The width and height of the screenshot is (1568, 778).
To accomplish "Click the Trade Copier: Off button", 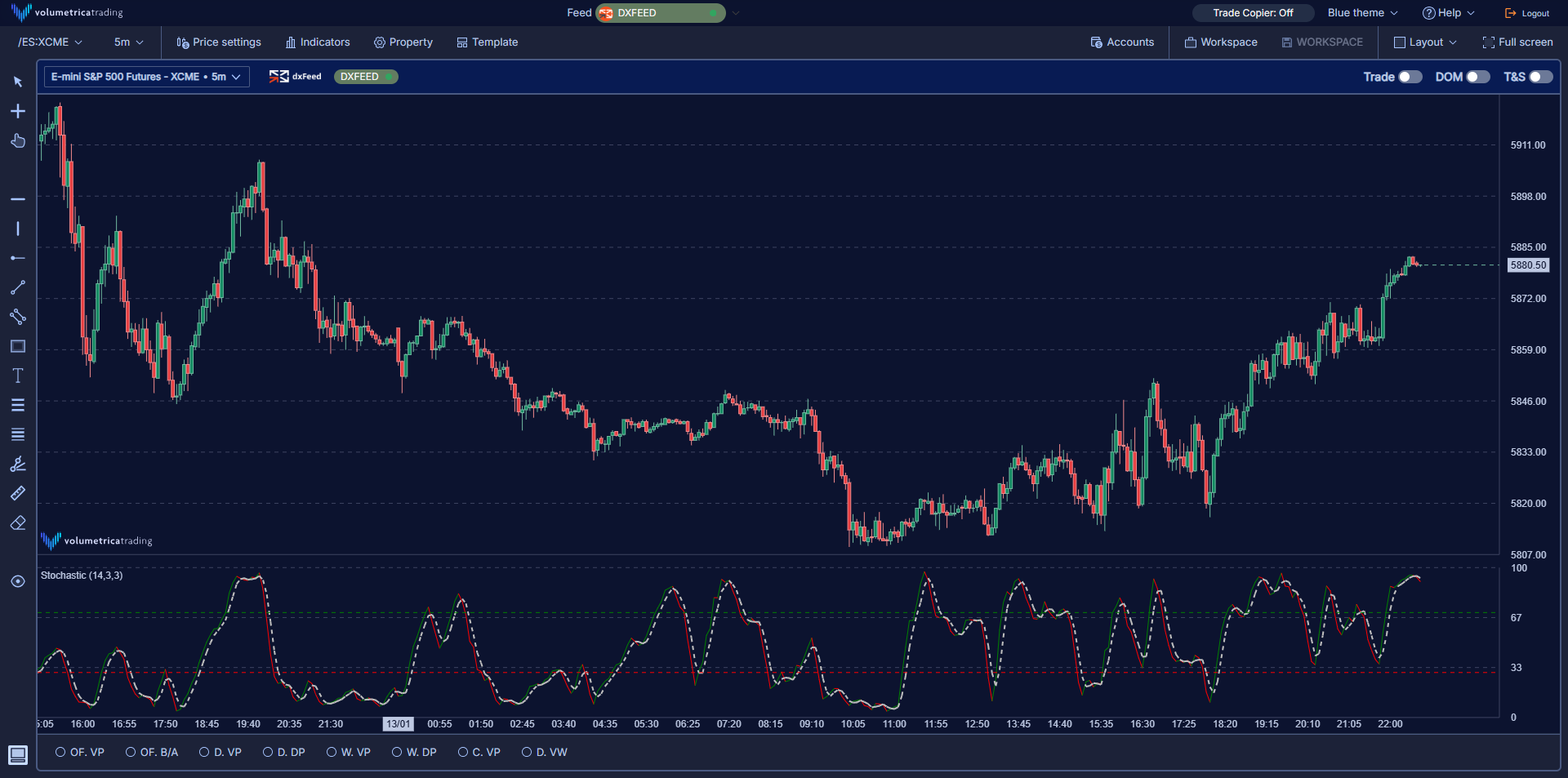I will [1253, 13].
